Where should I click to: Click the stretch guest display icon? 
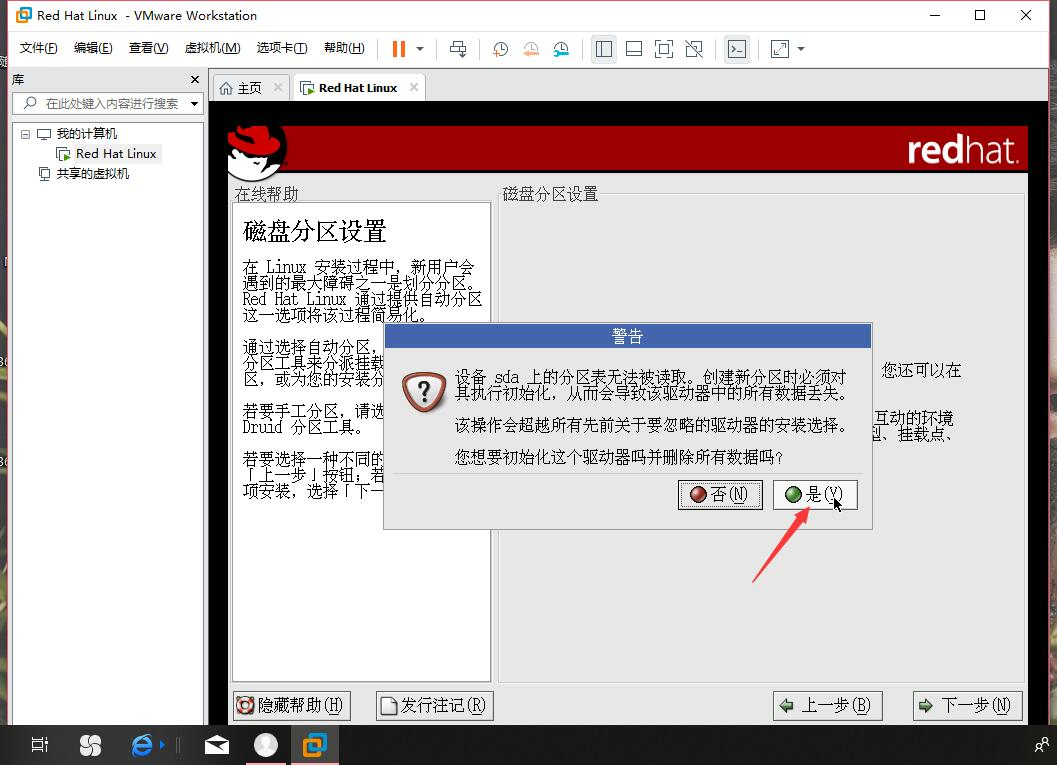tap(780, 49)
